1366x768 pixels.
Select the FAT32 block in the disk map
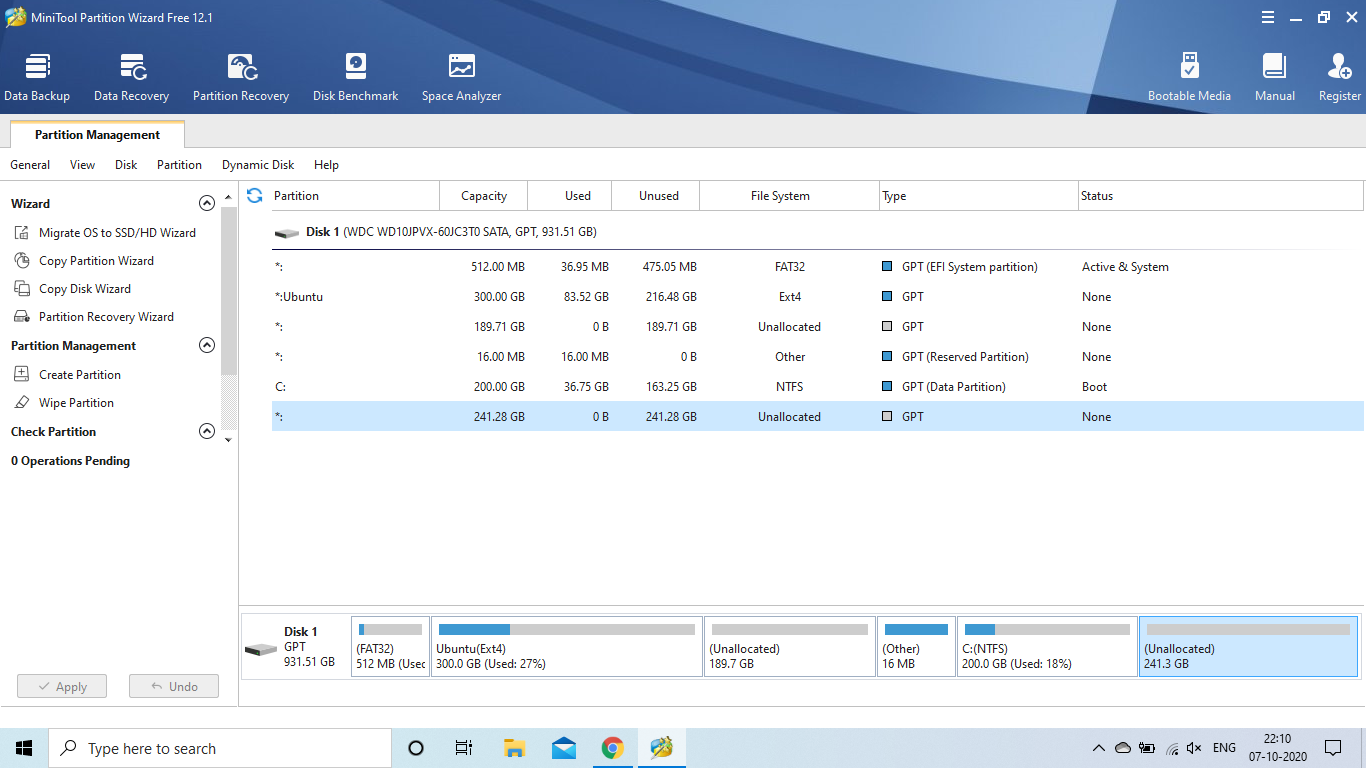(x=390, y=647)
